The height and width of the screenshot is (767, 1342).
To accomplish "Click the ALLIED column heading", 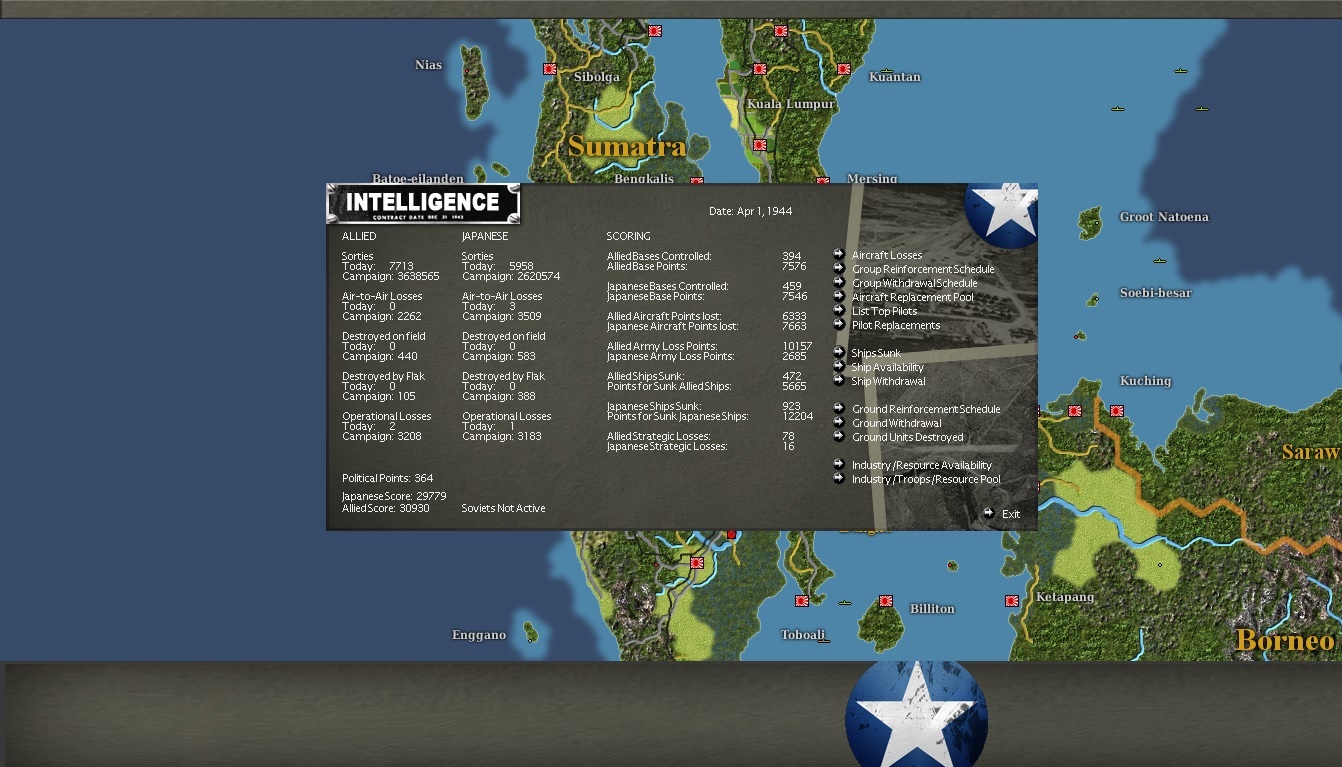I will [x=359, y=236].
